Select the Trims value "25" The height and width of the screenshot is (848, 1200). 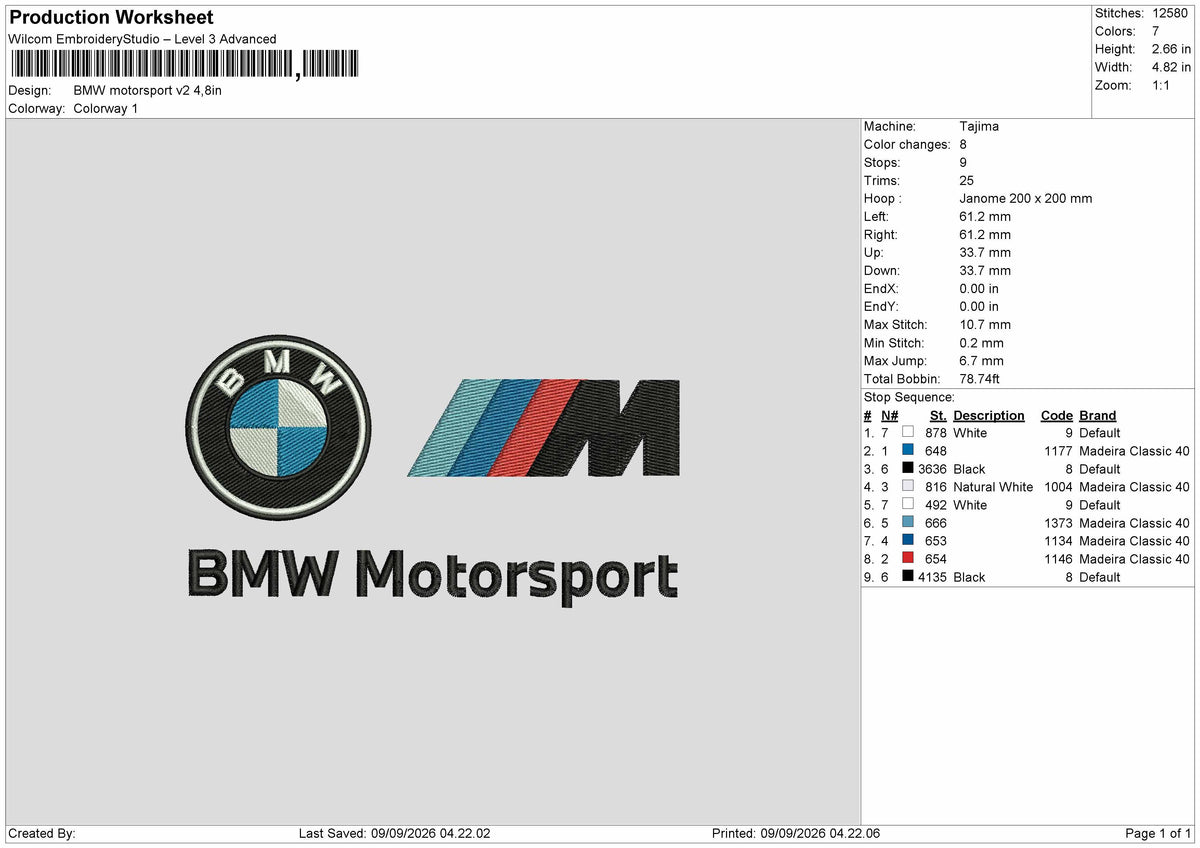coord(967,181)
